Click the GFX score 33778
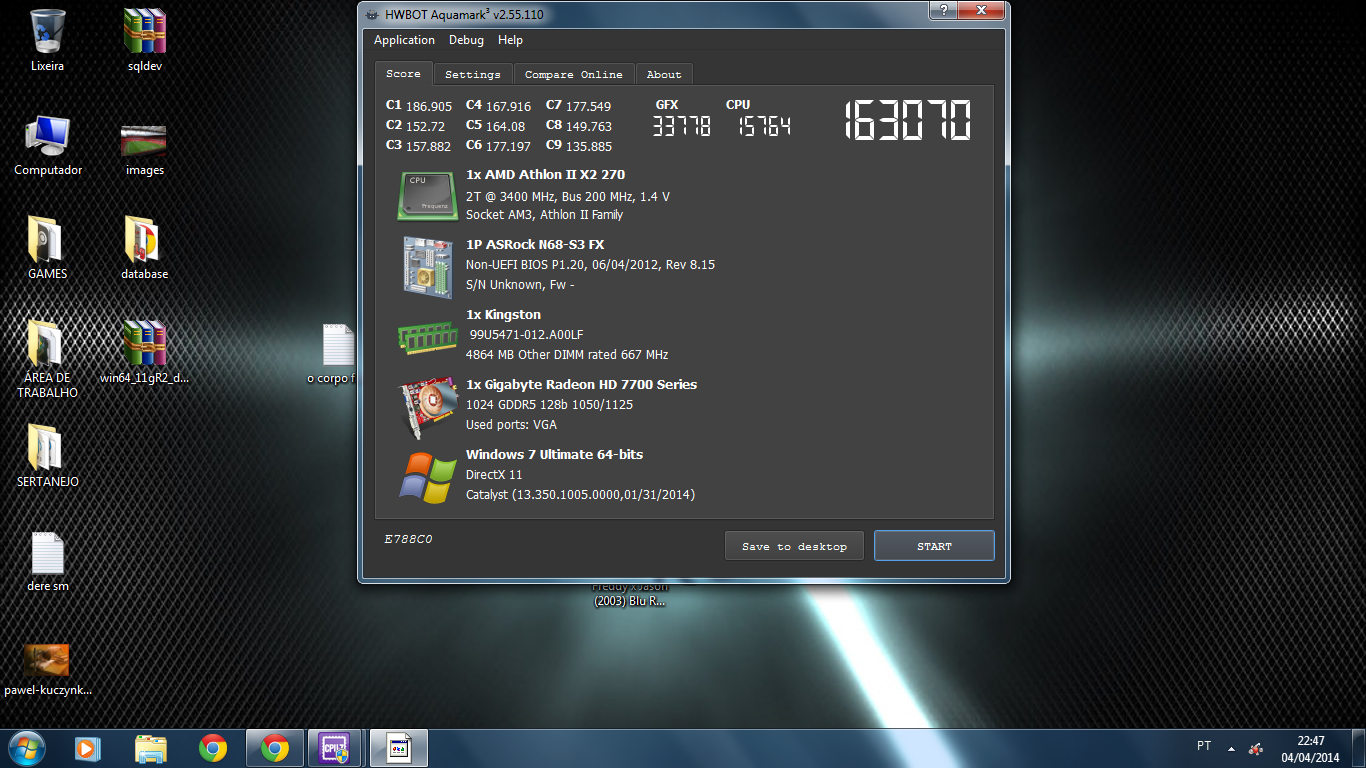The height and width of the screenshot is (768, 1366). (x=682, y=126)
